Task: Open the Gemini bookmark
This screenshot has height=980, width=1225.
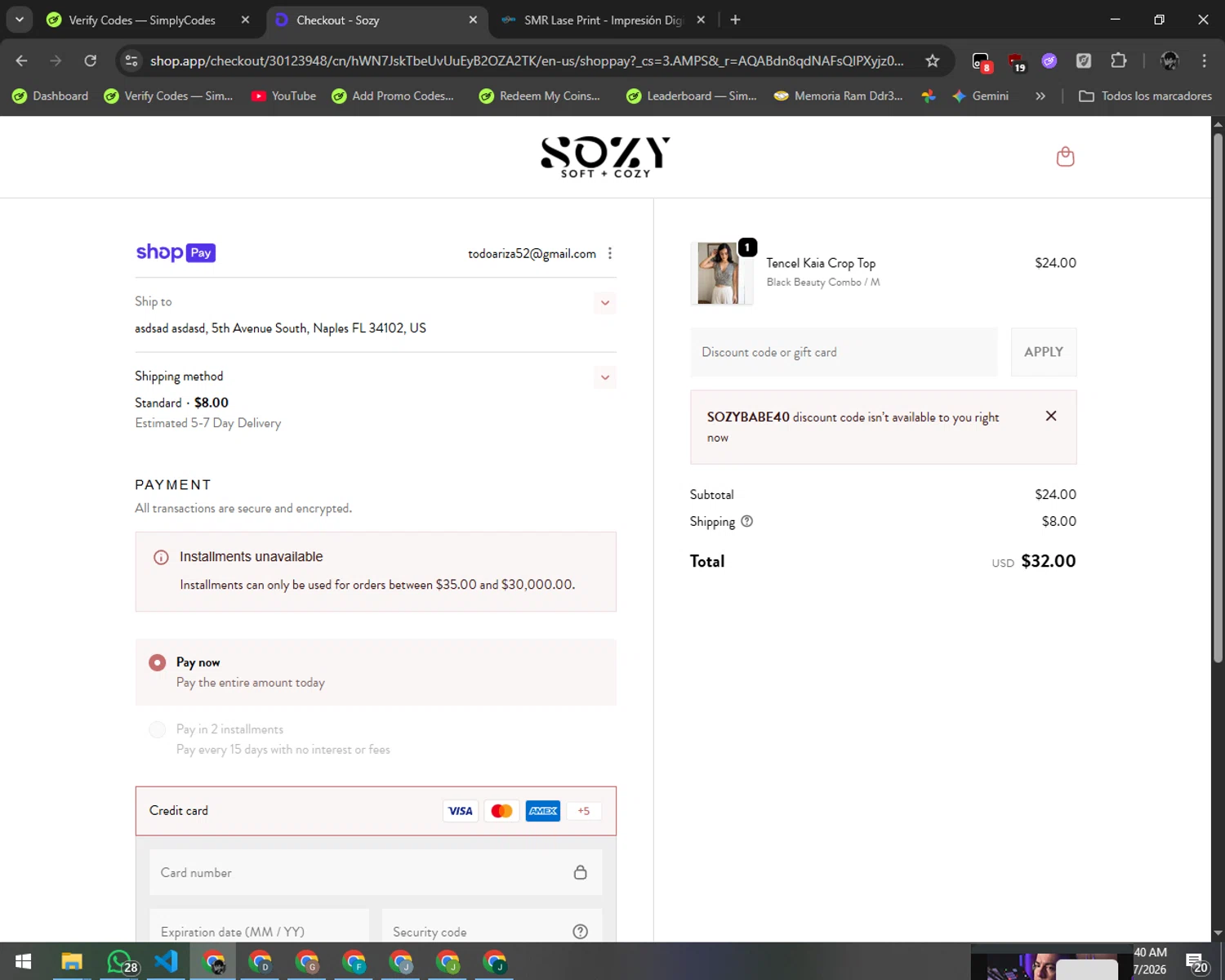Action: click(981, 96)
